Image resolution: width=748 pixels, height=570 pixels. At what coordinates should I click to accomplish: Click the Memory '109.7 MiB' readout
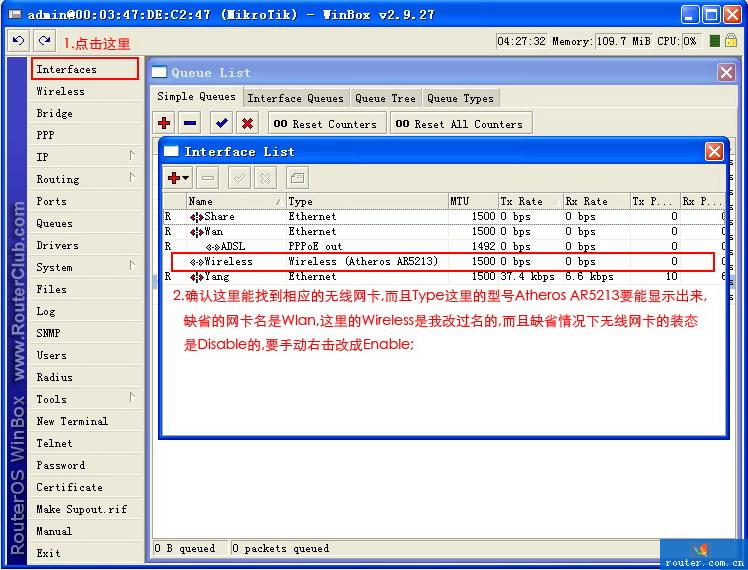[x=623, y=41]
